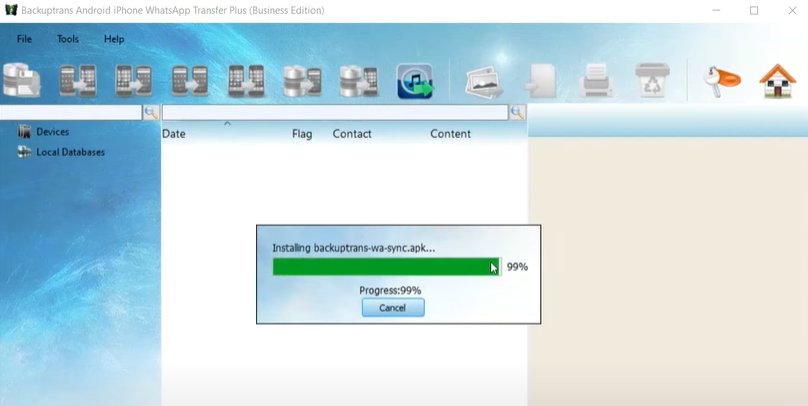Click the second phone-to-phone transfer toolbar icon

point(133,80)
